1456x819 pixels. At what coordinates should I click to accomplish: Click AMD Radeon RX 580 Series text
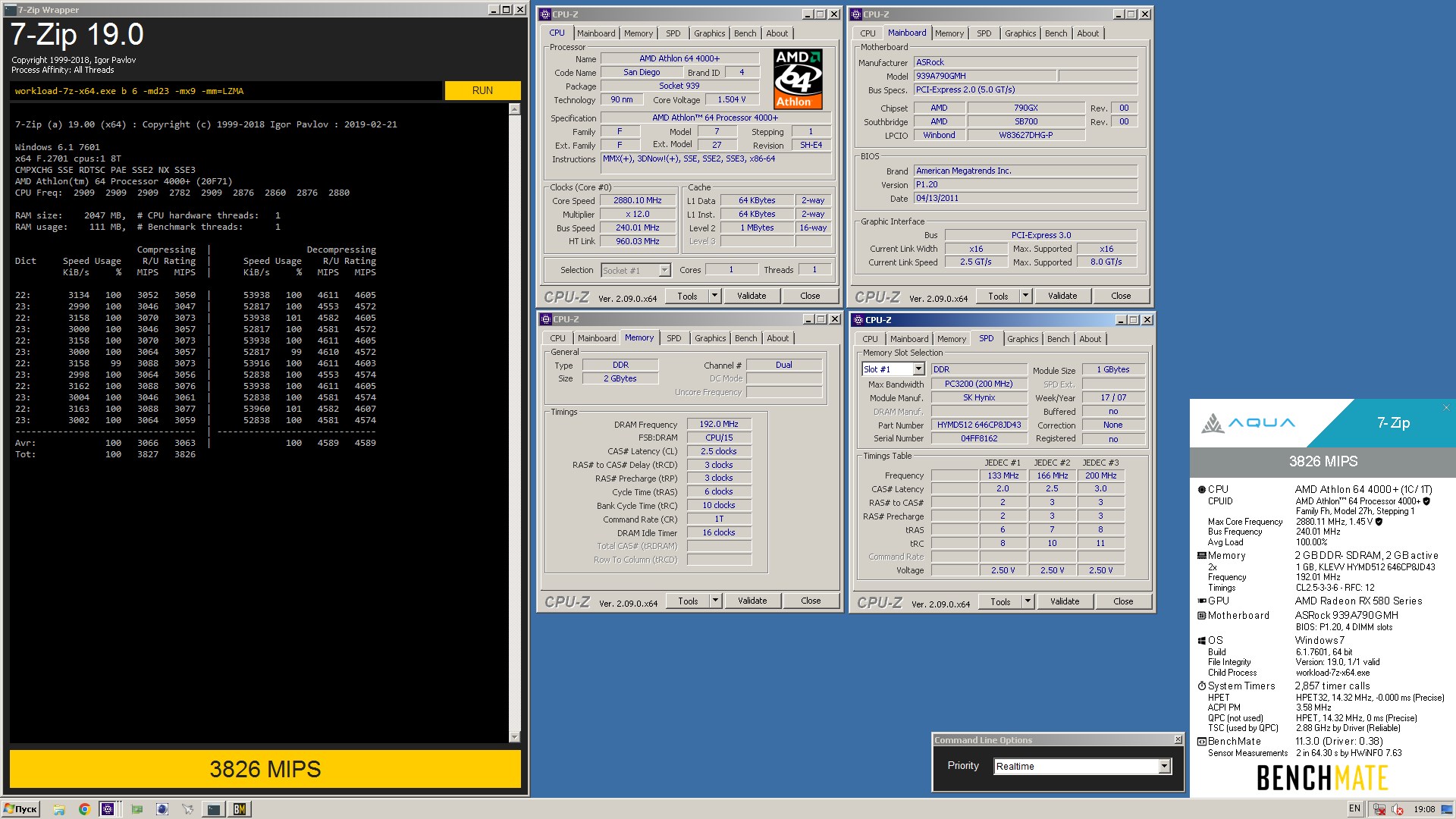click(1358, 601)
